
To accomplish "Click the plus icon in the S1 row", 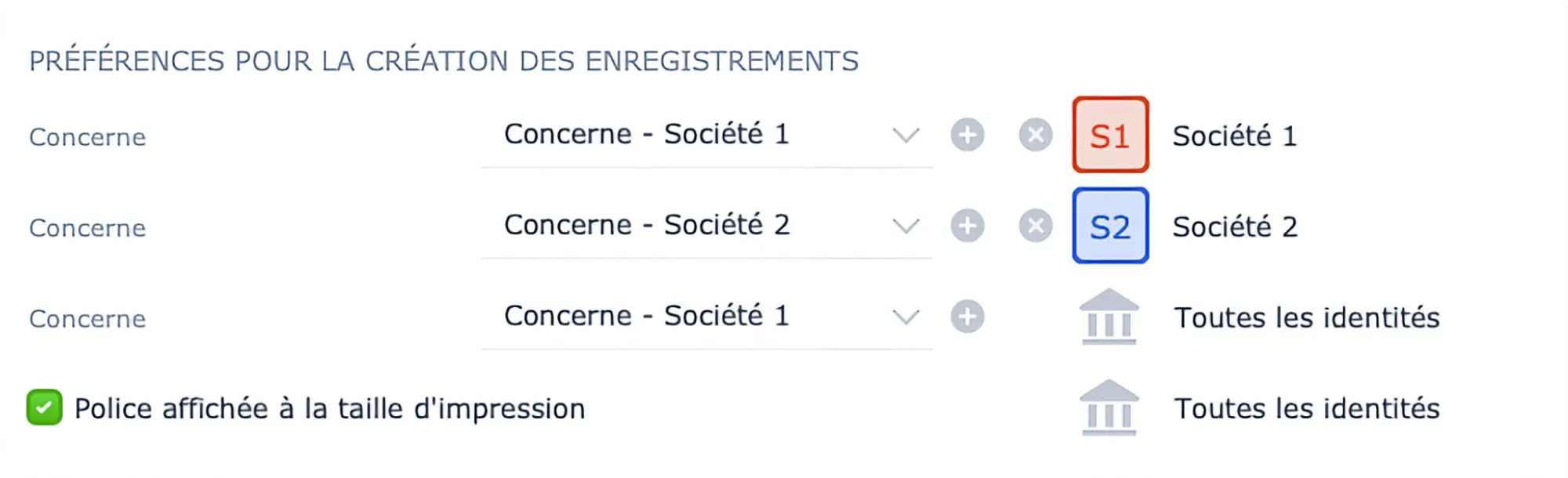I will pos(967,135).
